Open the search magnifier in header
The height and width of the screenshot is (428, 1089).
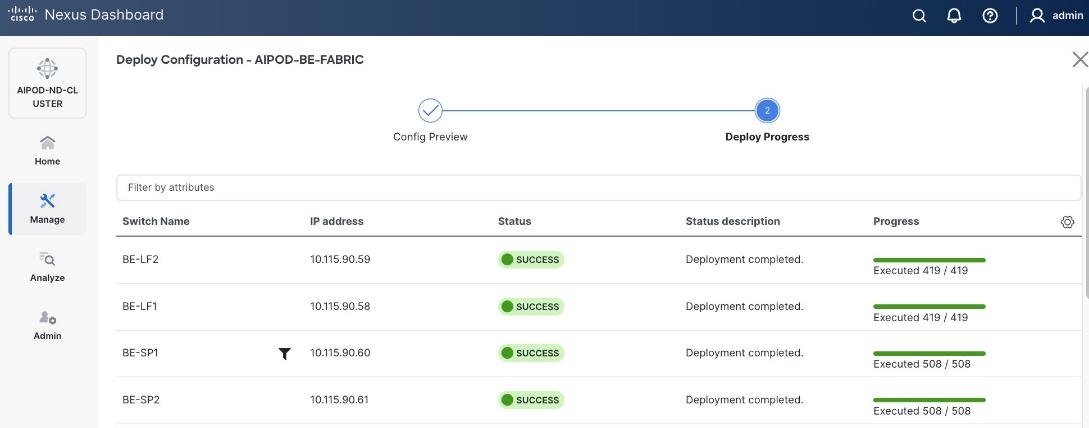(x=919, y=16)
